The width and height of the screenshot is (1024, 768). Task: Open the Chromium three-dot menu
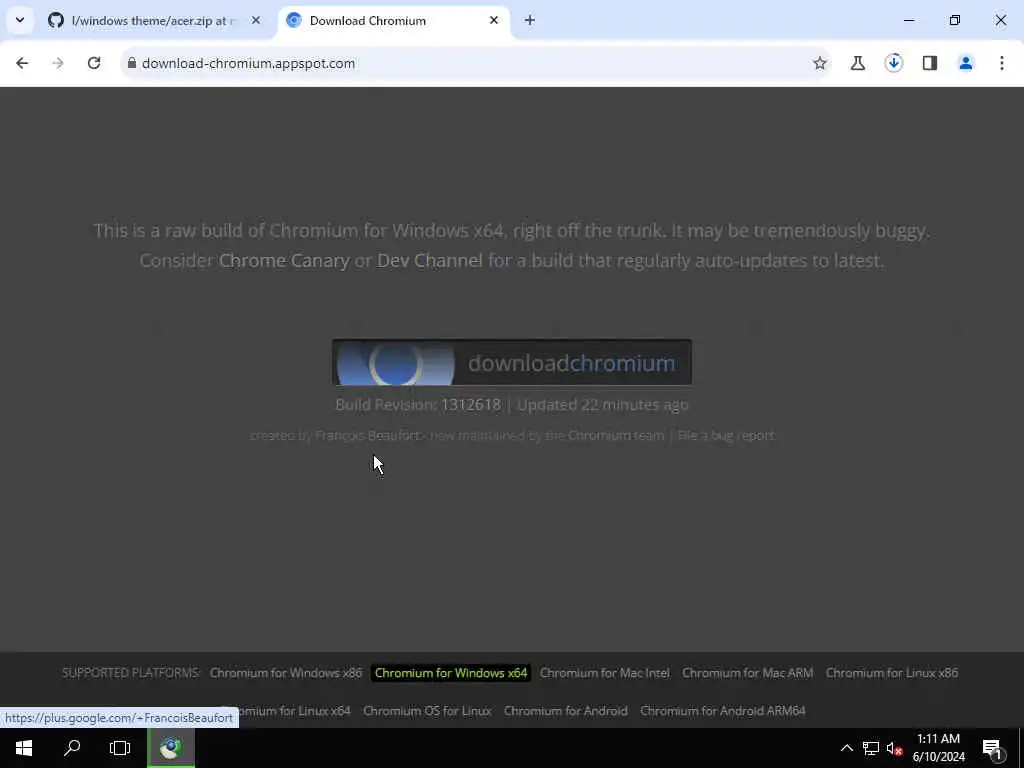[1001, 63]
